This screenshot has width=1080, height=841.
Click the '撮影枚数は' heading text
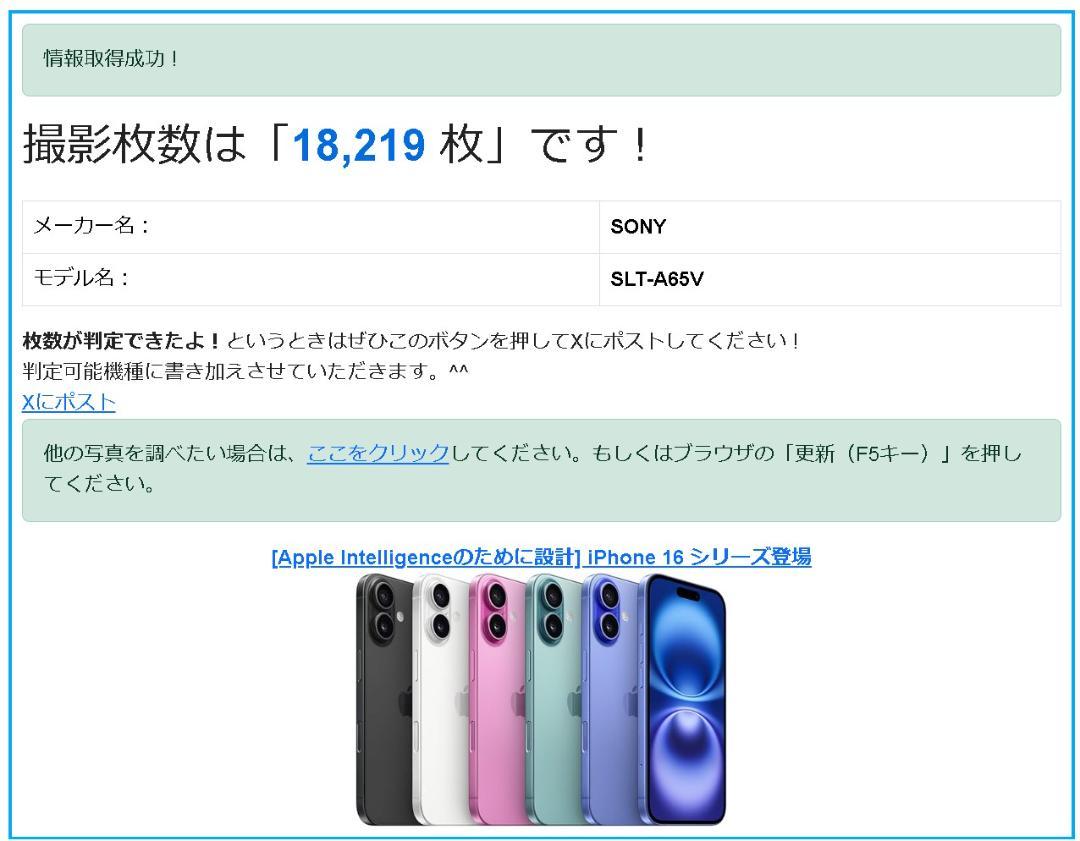click(134, 145)
